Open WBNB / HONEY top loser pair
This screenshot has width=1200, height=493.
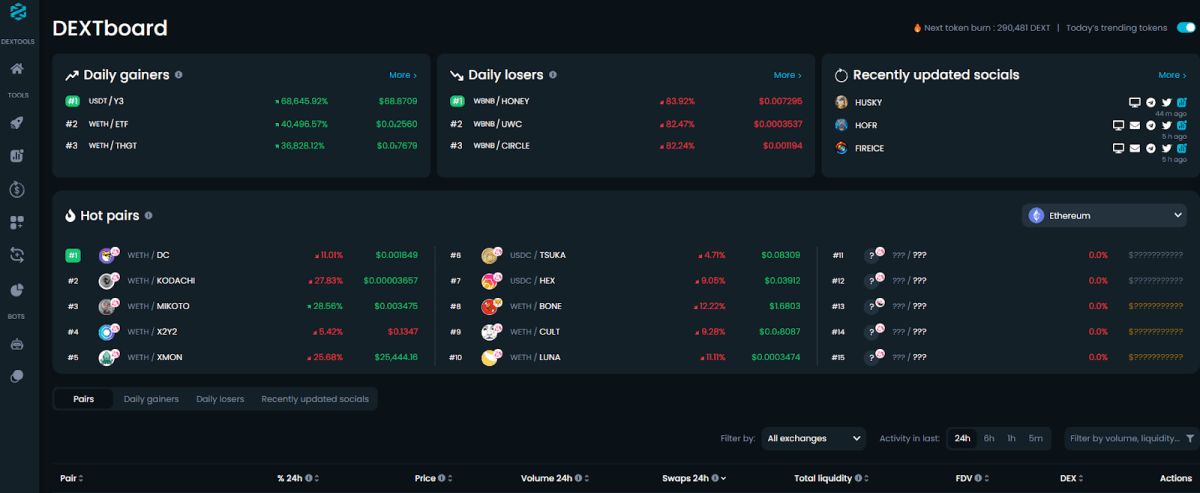pos(501,101)
